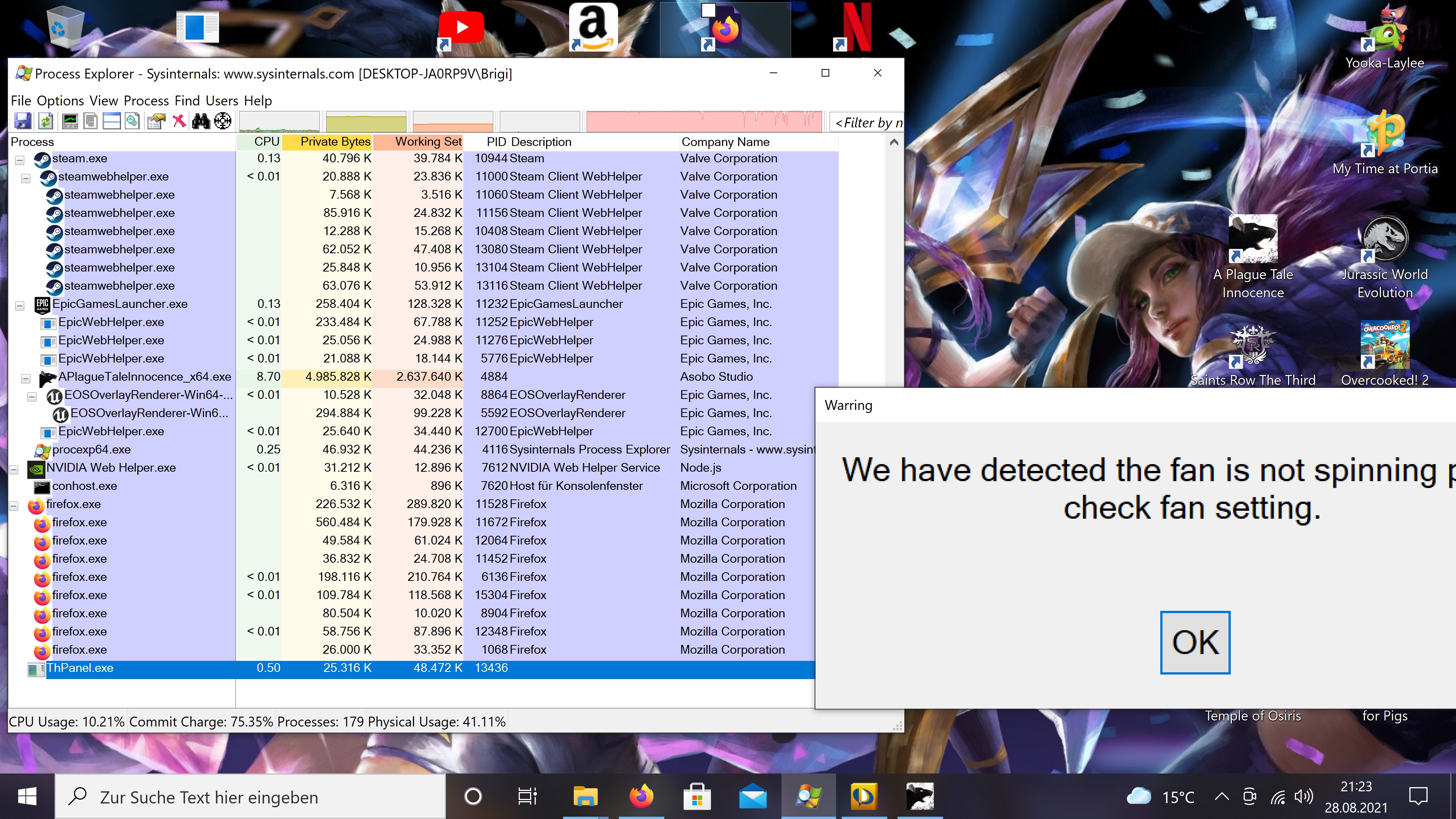Click the Kill Process red X icon

pyautogui.click(x=179, y=121)
